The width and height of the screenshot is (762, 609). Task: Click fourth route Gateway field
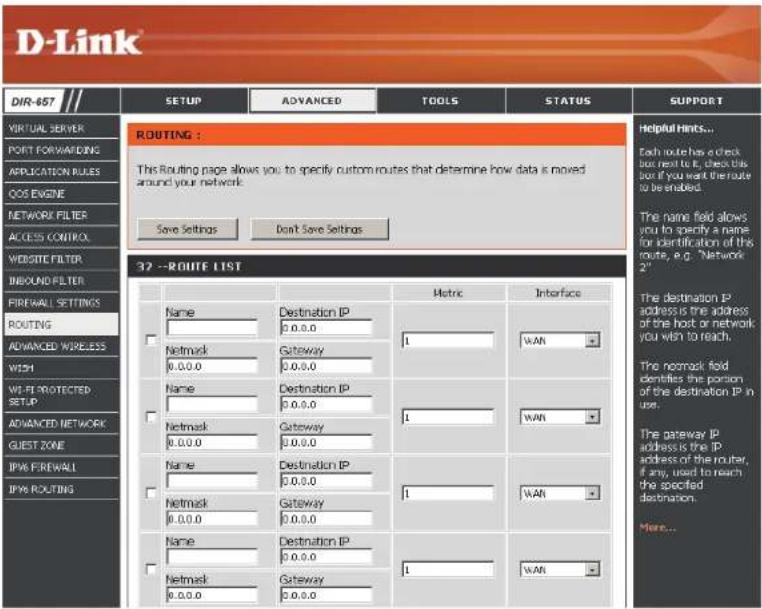[x=326, y=595]
